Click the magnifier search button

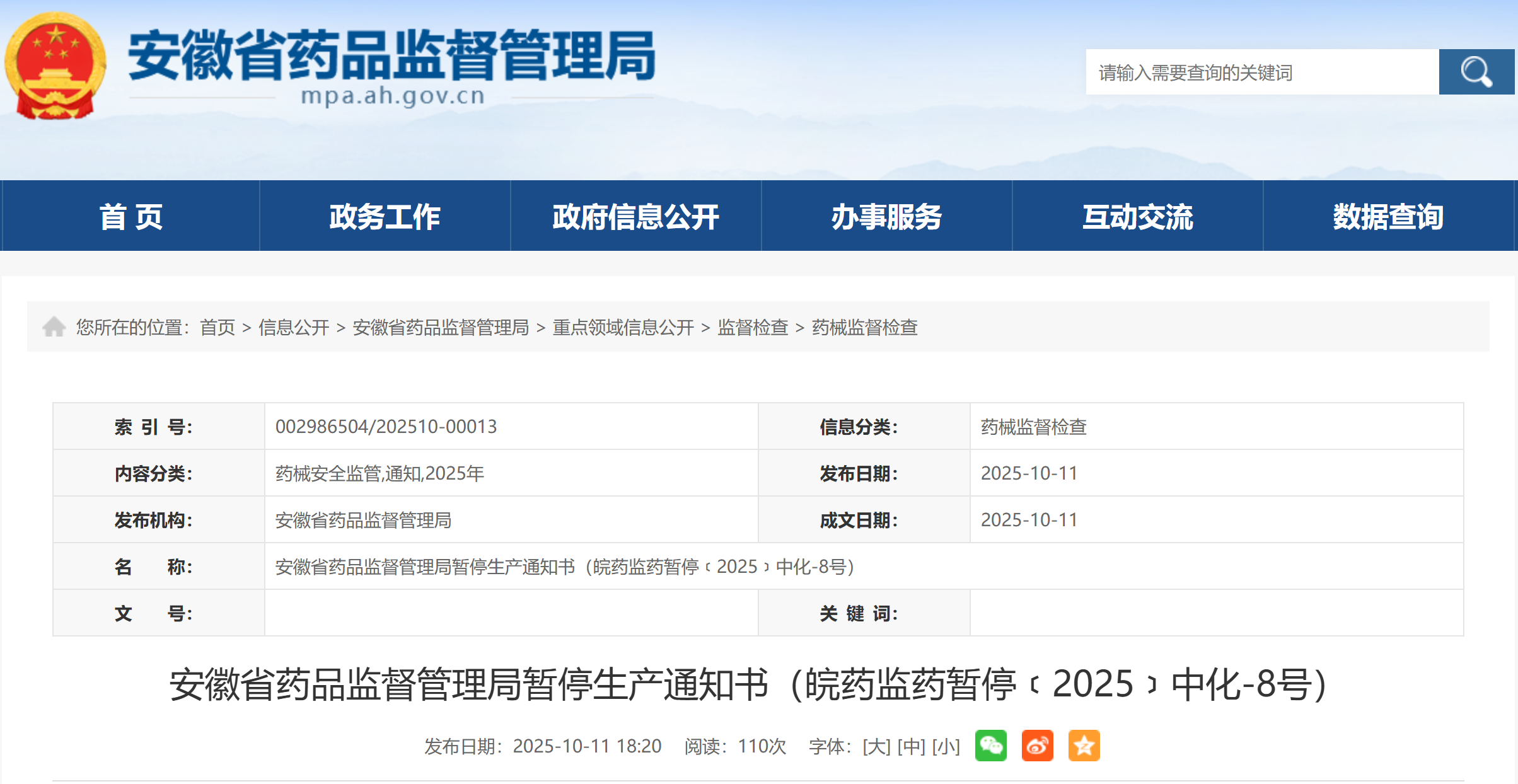click(x=1476, y=72)
